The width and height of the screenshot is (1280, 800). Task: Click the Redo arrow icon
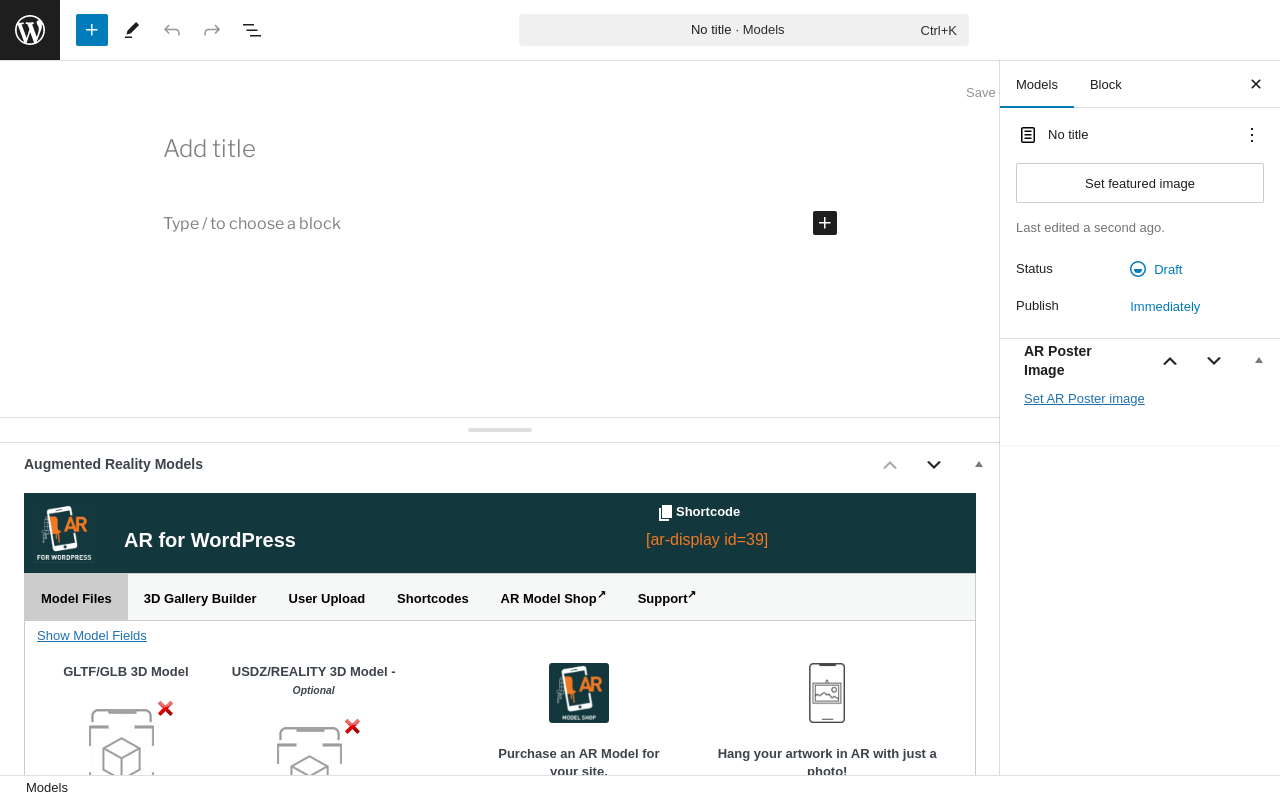[x=212, y=30]
